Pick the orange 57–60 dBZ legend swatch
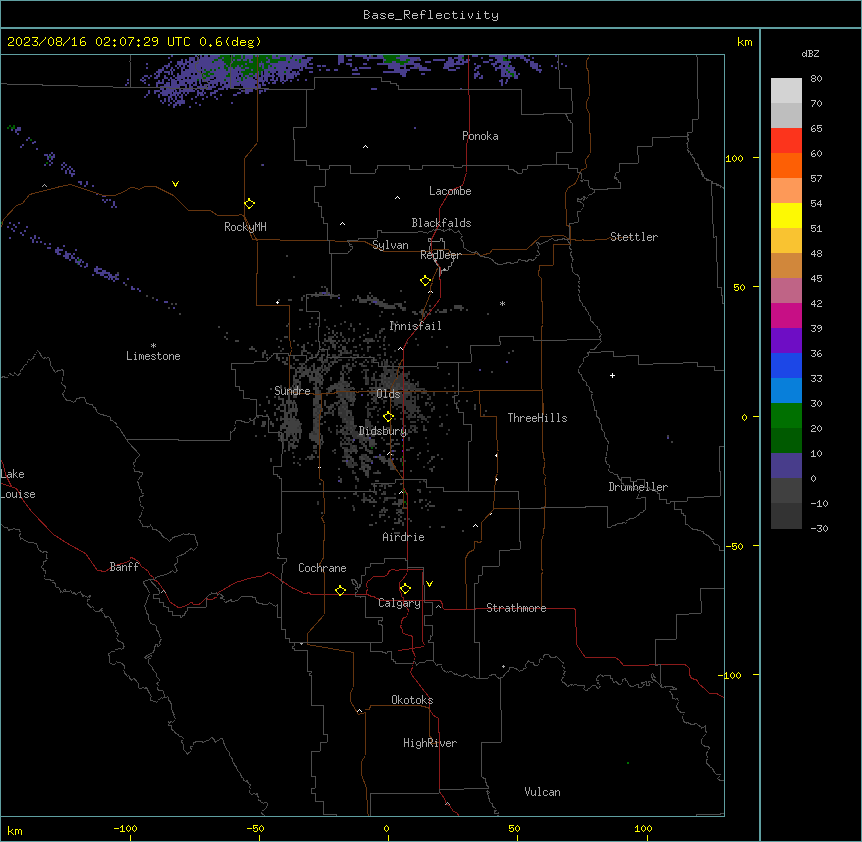Viewport: 862px width, 842px height. click(x=786, y=166)
